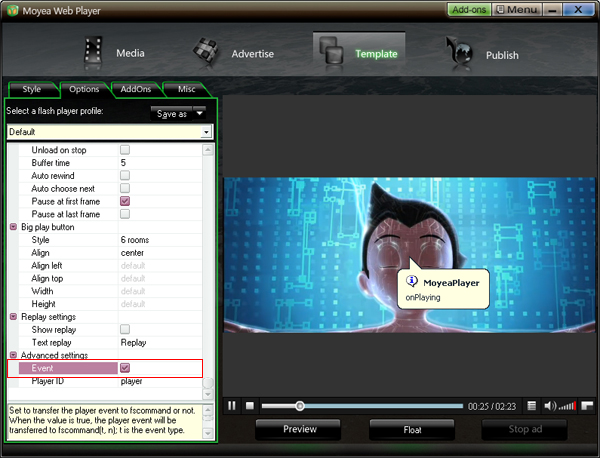Image resolution: width=600 pixels, height=458 pixels.
Task: Click the Preview button
Action: pos(299,429)
